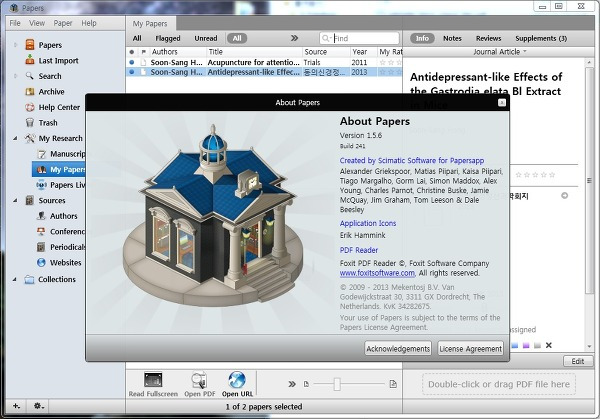Image resolution: width=600 pixels, height=419 pixels.
Task: Select the Info tab
Action: pos(422,38)
